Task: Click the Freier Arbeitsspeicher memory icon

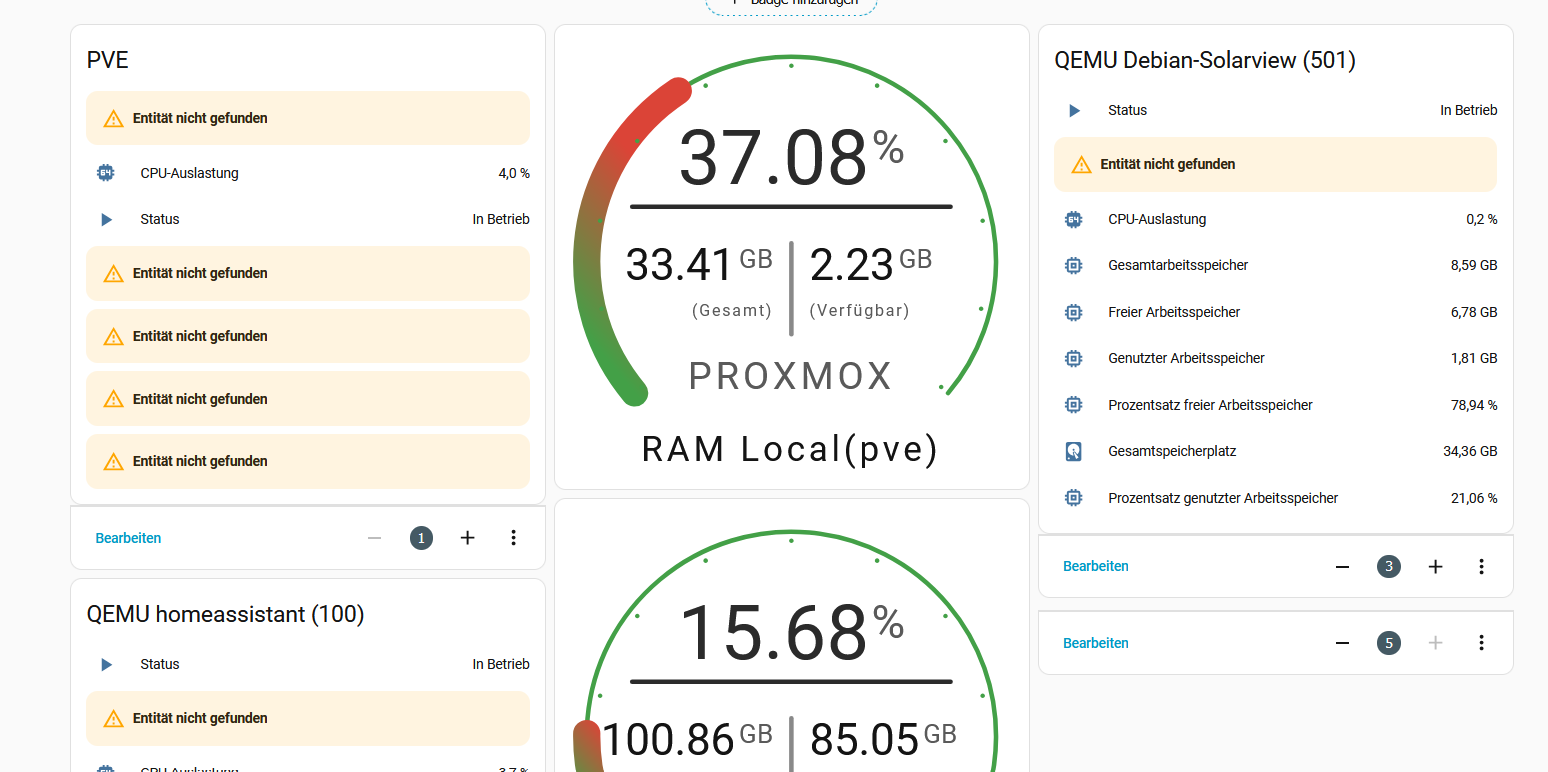Action: click(x=1074, y=312)
